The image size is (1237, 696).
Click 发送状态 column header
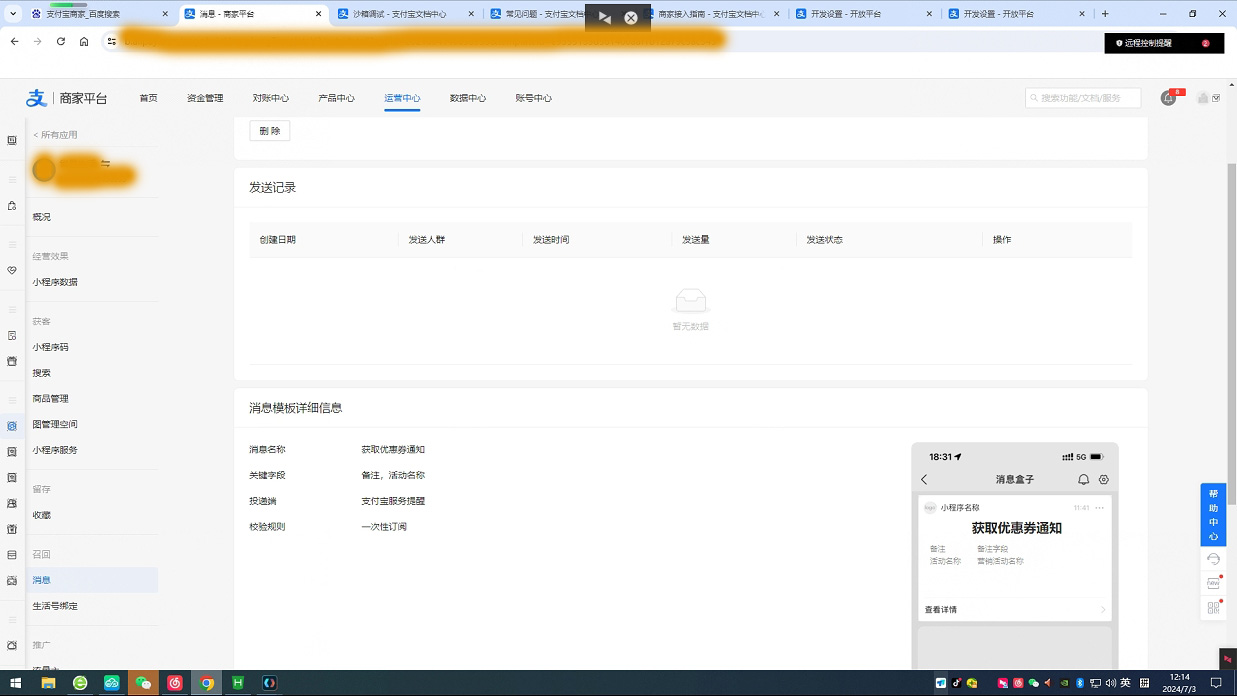coord(824,240)
